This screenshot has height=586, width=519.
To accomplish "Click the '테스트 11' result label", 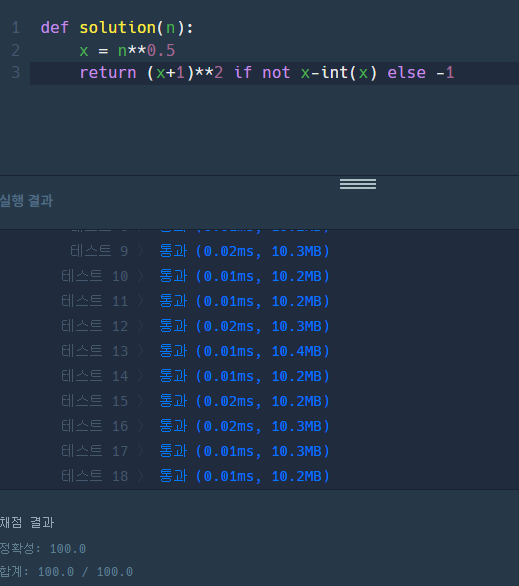I will (x=95, y=301).
